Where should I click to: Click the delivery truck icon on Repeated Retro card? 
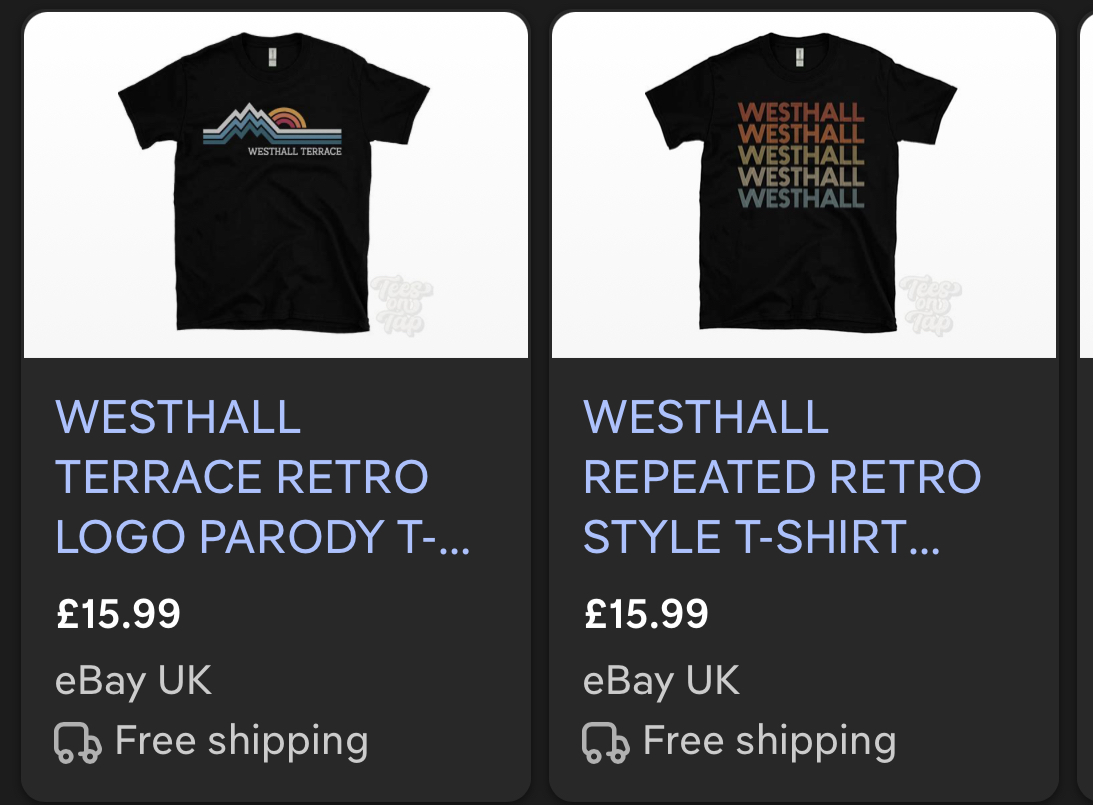pyautogui.click(x=605, y=743)
